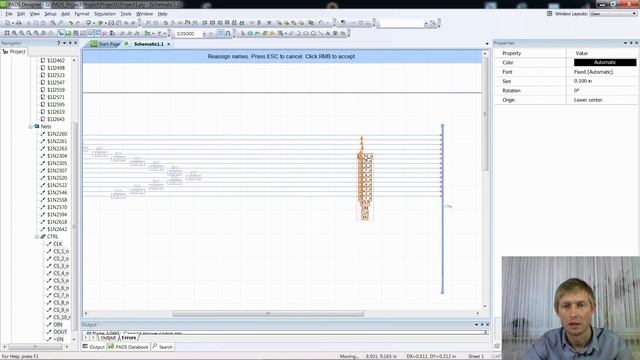
Task: Open the Output panel options arrow
Action: click(476, 324)
